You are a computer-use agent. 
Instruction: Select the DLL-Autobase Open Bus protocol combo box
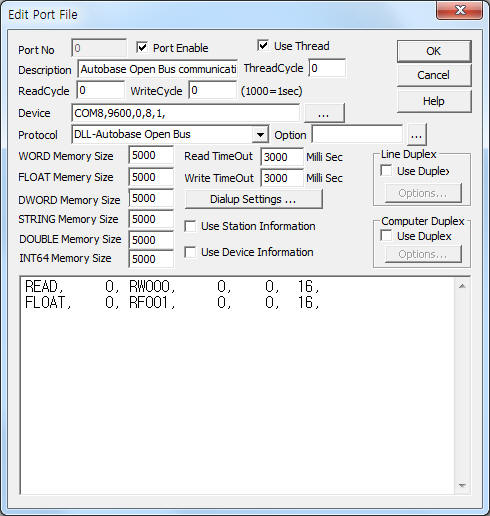coord(170,135)
